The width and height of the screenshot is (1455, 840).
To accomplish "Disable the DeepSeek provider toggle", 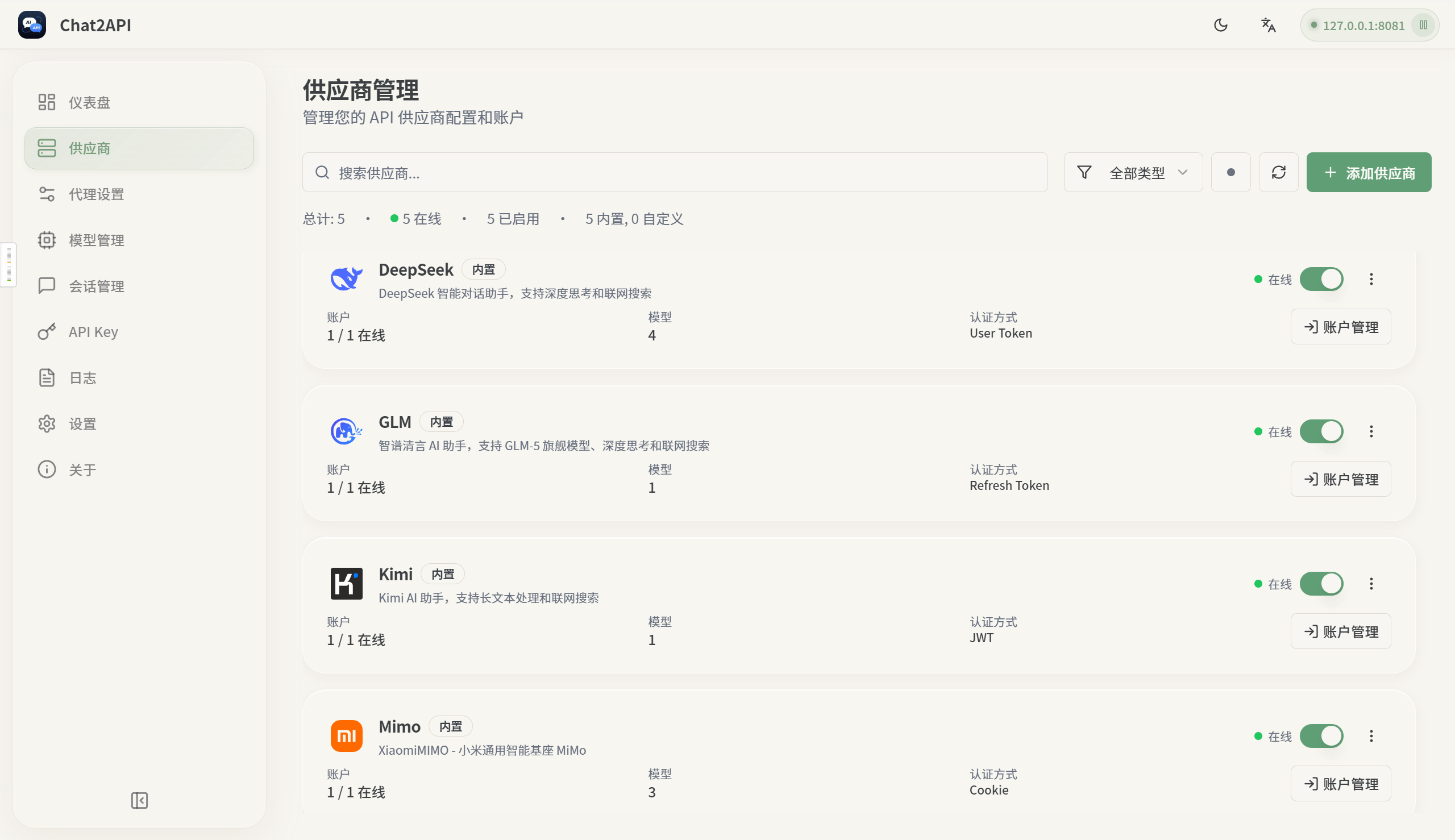I will point(1321,279).
